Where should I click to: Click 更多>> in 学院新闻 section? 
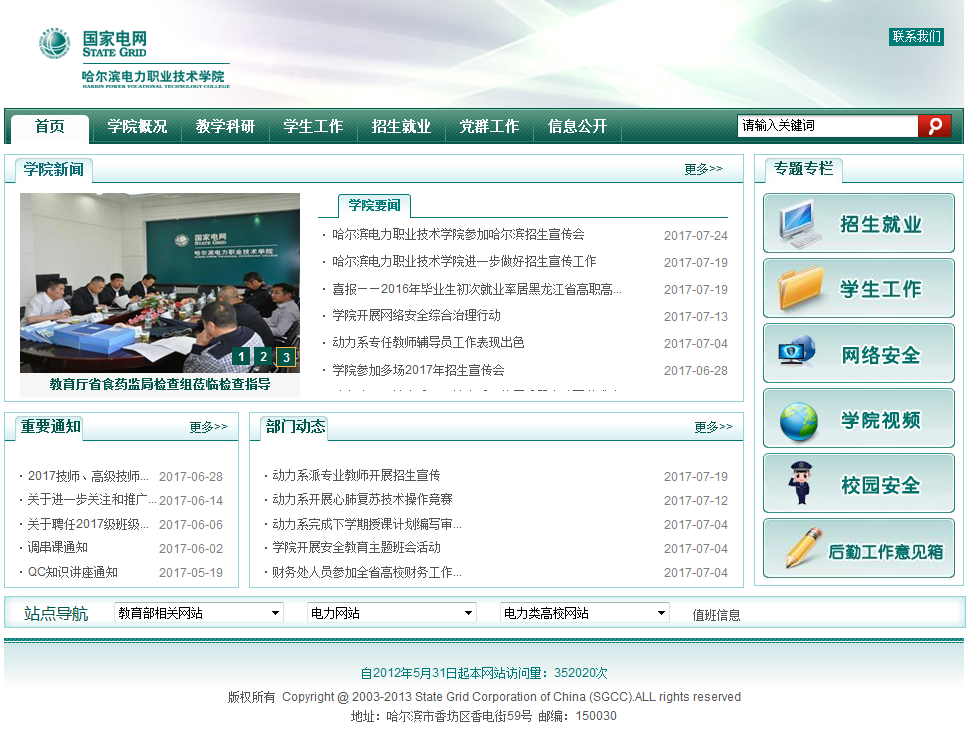tap(703, 170)
